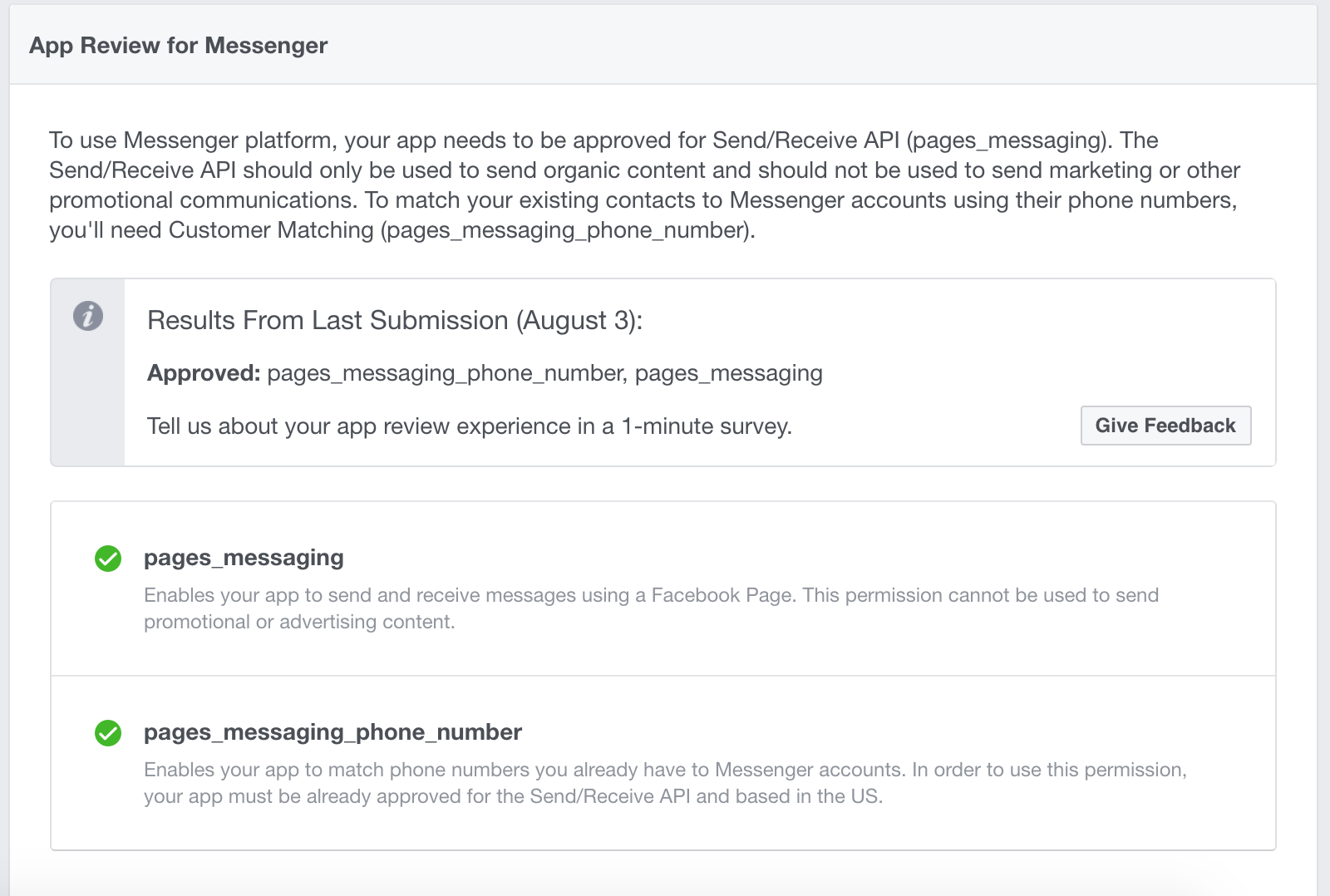Click the description mentioning Facebook Page messages
The image size is (1330, 896).
coord(651,608)
